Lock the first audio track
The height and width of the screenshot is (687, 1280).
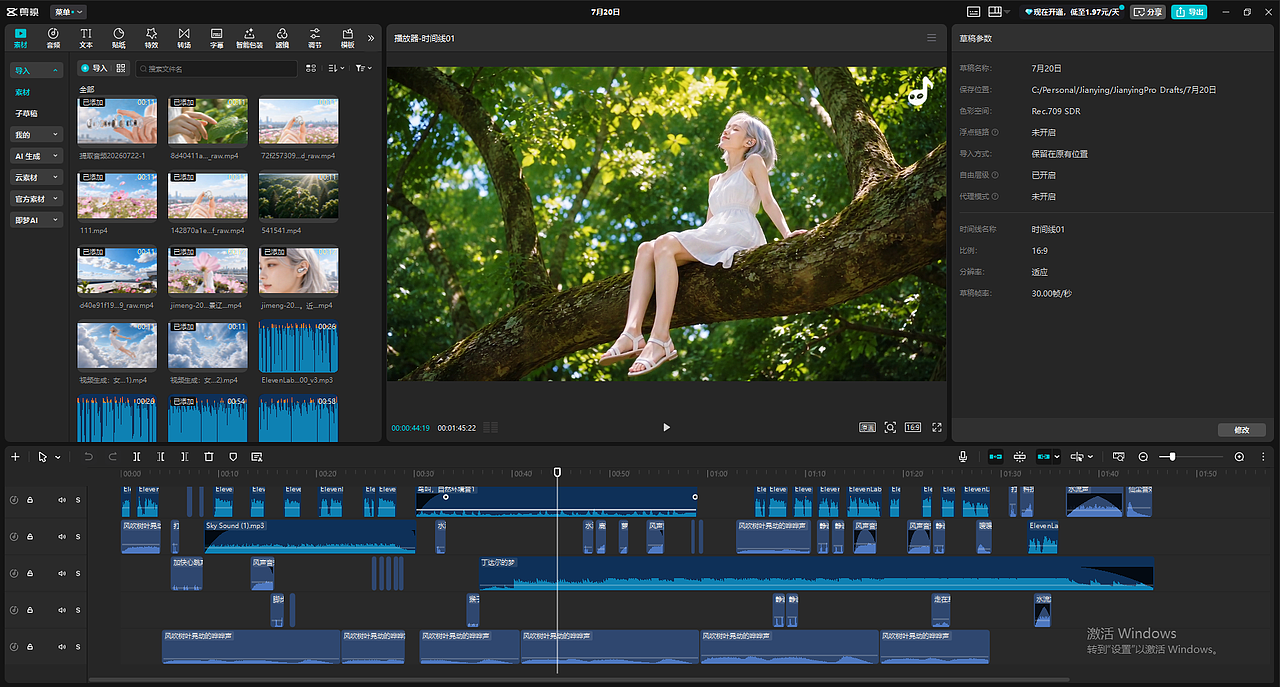tap(29, 500)
